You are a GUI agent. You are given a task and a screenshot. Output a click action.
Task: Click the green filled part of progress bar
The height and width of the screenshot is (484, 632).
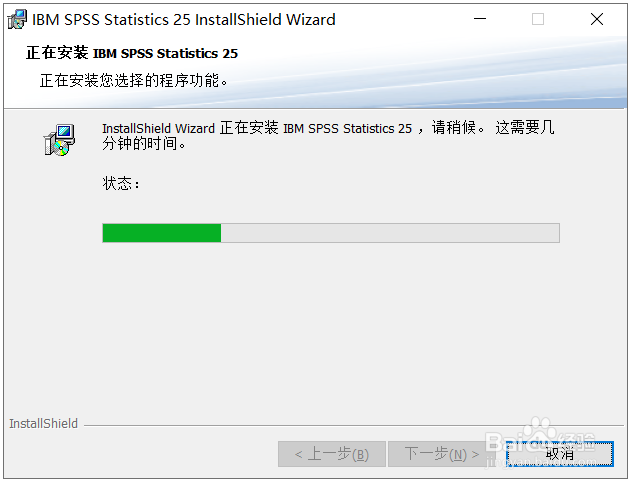tap(162, 233)
